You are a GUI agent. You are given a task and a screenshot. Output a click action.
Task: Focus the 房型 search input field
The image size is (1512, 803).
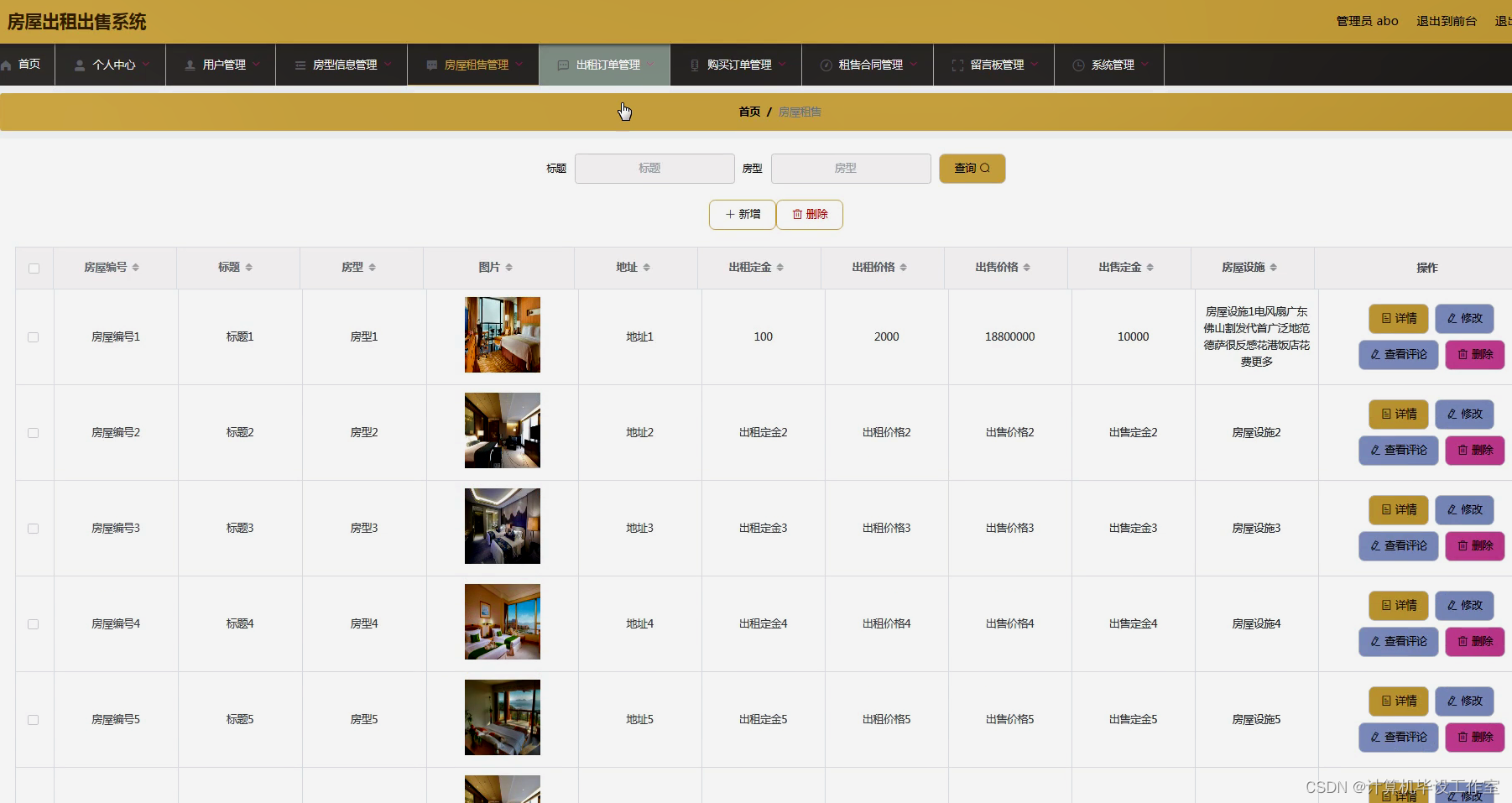coord(851,169)
